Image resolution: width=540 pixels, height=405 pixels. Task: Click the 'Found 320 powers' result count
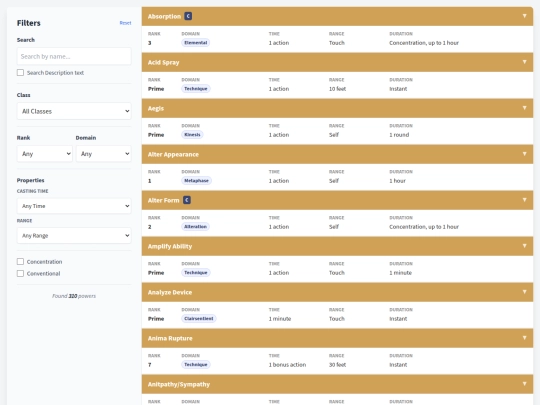(x=74, y=296)
